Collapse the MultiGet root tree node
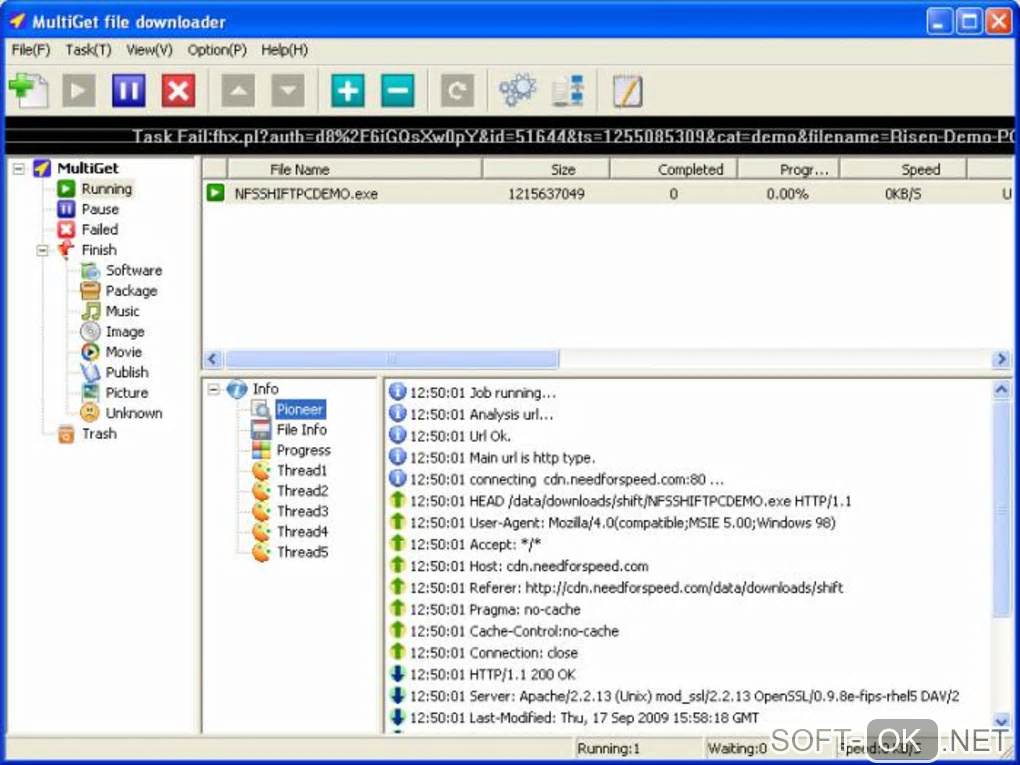This screenshot has width=1020, height=765. coord(19,168)
